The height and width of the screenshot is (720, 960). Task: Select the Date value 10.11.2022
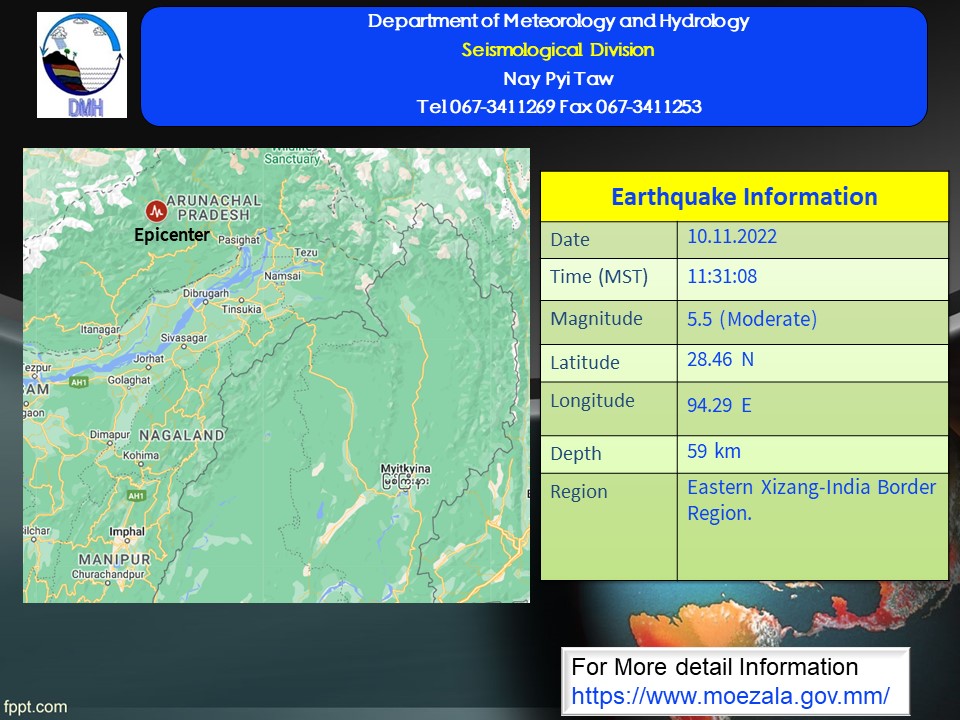coord(732,238)
